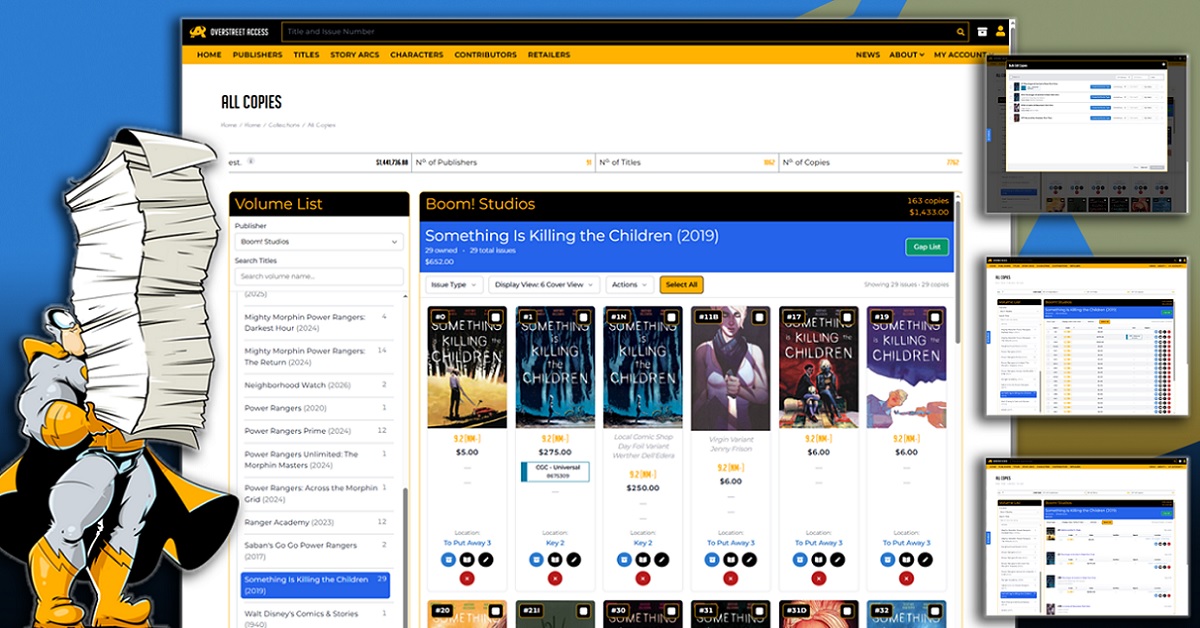This screenshot has width=1200, height=628.
Task: Click blue collection icon under issue #11B
Action: (712, 558)
